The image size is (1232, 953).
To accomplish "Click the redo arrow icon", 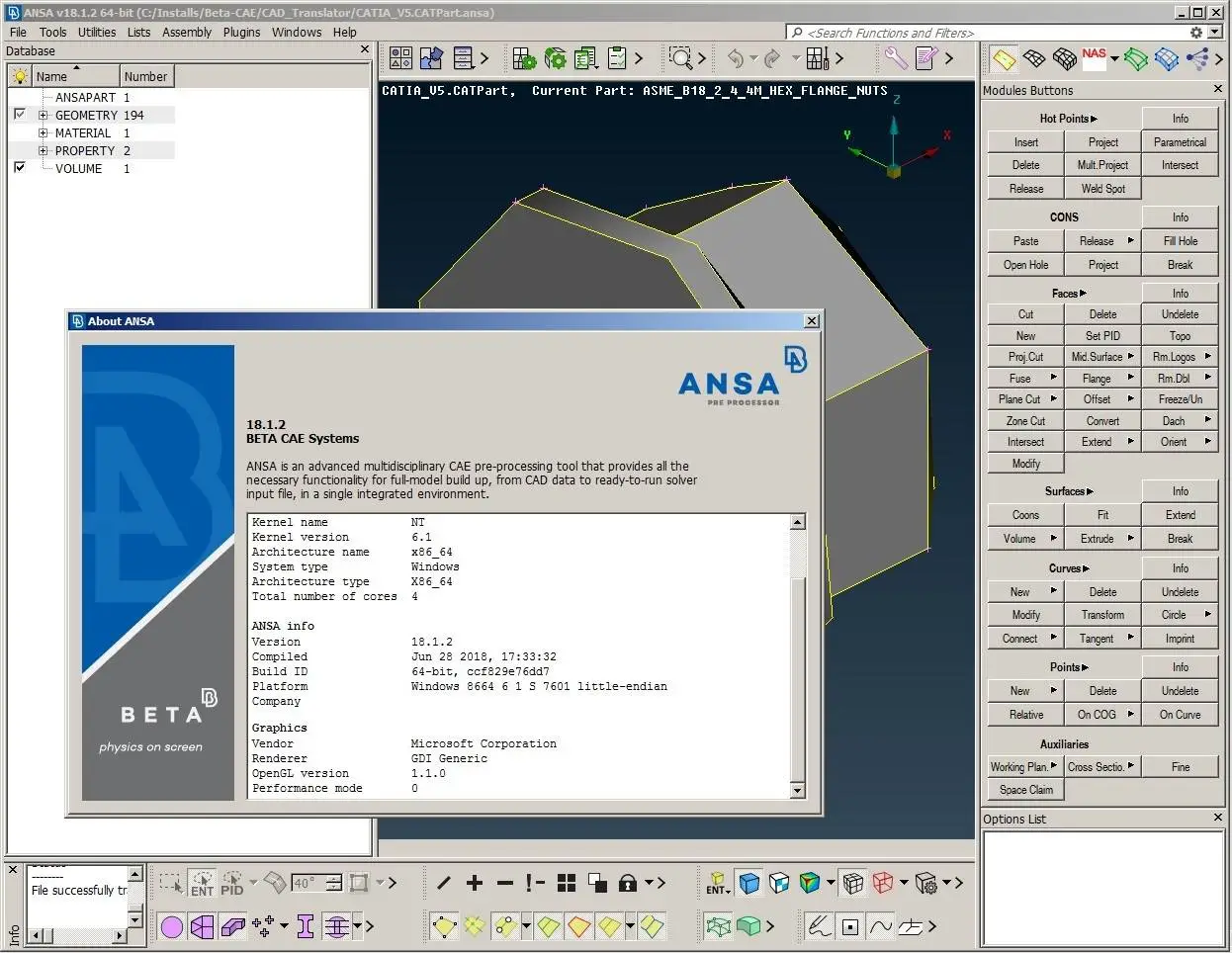I will pos(773,58).
